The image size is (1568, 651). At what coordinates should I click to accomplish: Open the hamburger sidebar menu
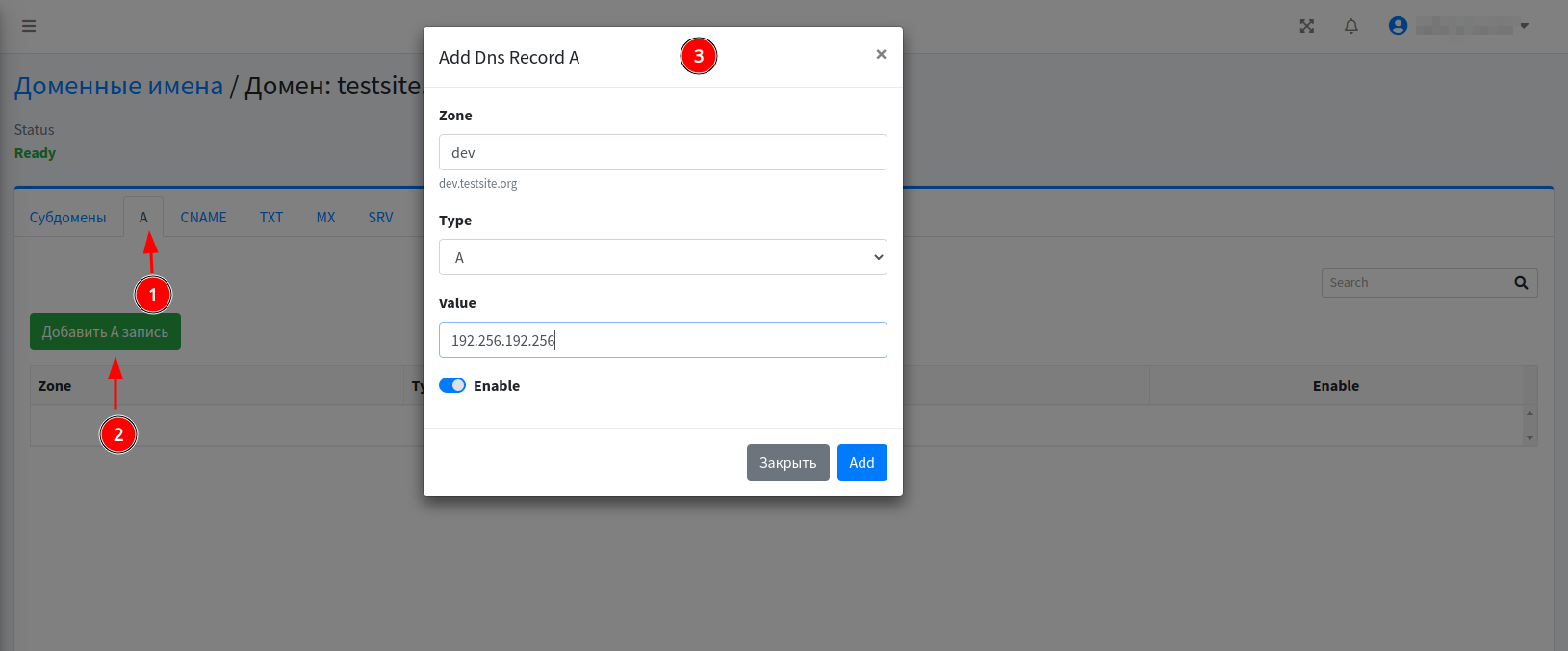(29, 26)
